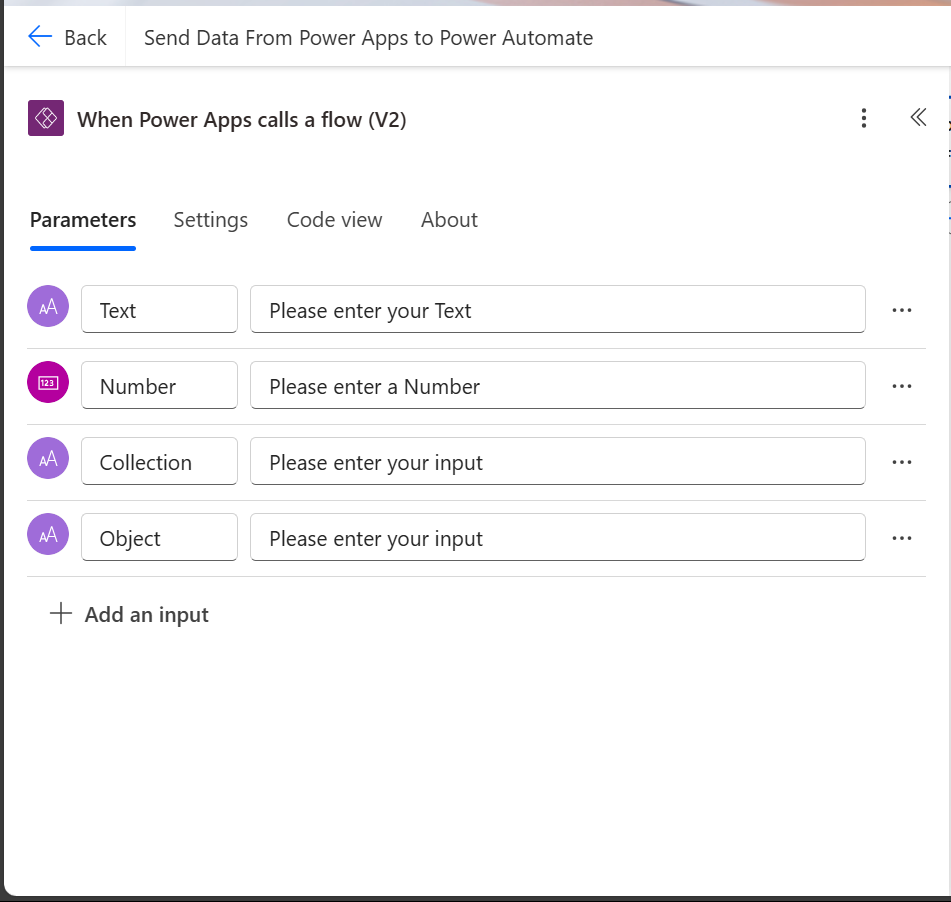951x902 pixels.
Task: Edit the Object input name field
Action: coord(160,537)
